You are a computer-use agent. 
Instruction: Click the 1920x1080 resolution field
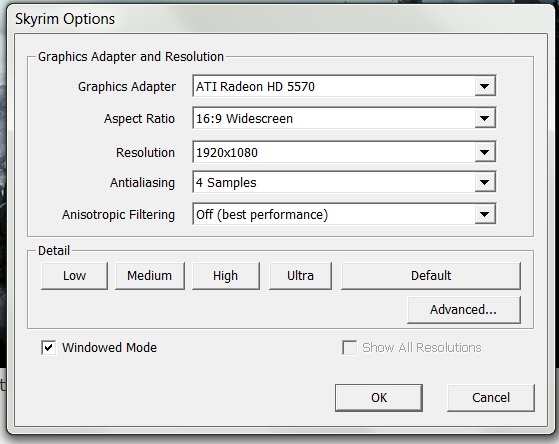[344, 152]
